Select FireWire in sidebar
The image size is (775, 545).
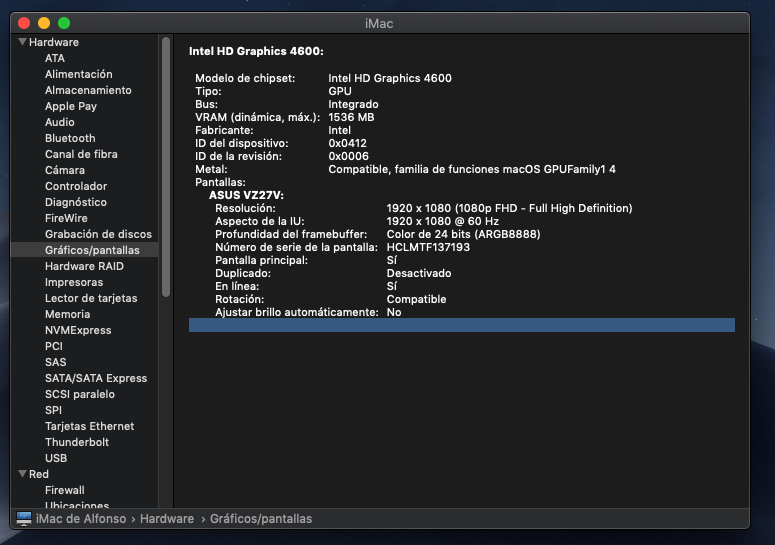click(x=66, y=218)
